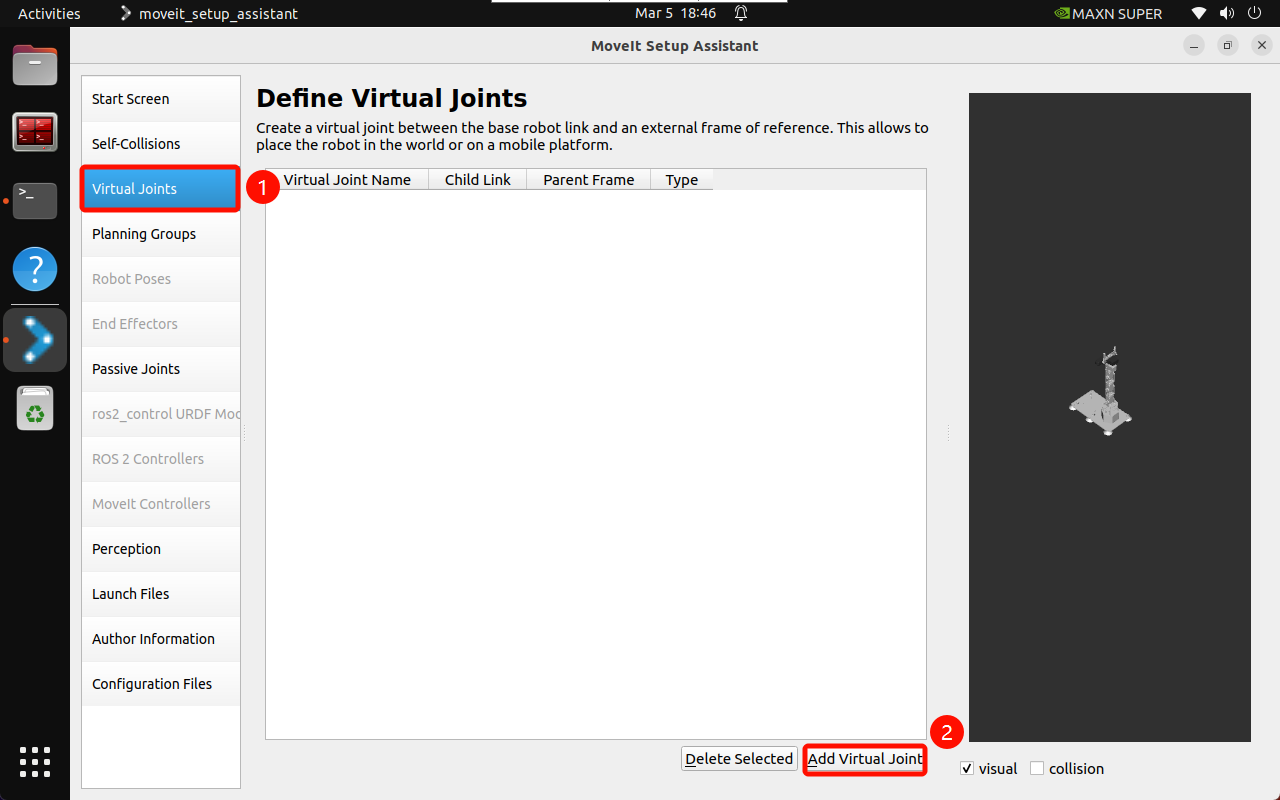This screenshot has width=1280, height=800.
Task: Select the MoveIt Setup Assistant dock icon
Action: pos(35,340)
